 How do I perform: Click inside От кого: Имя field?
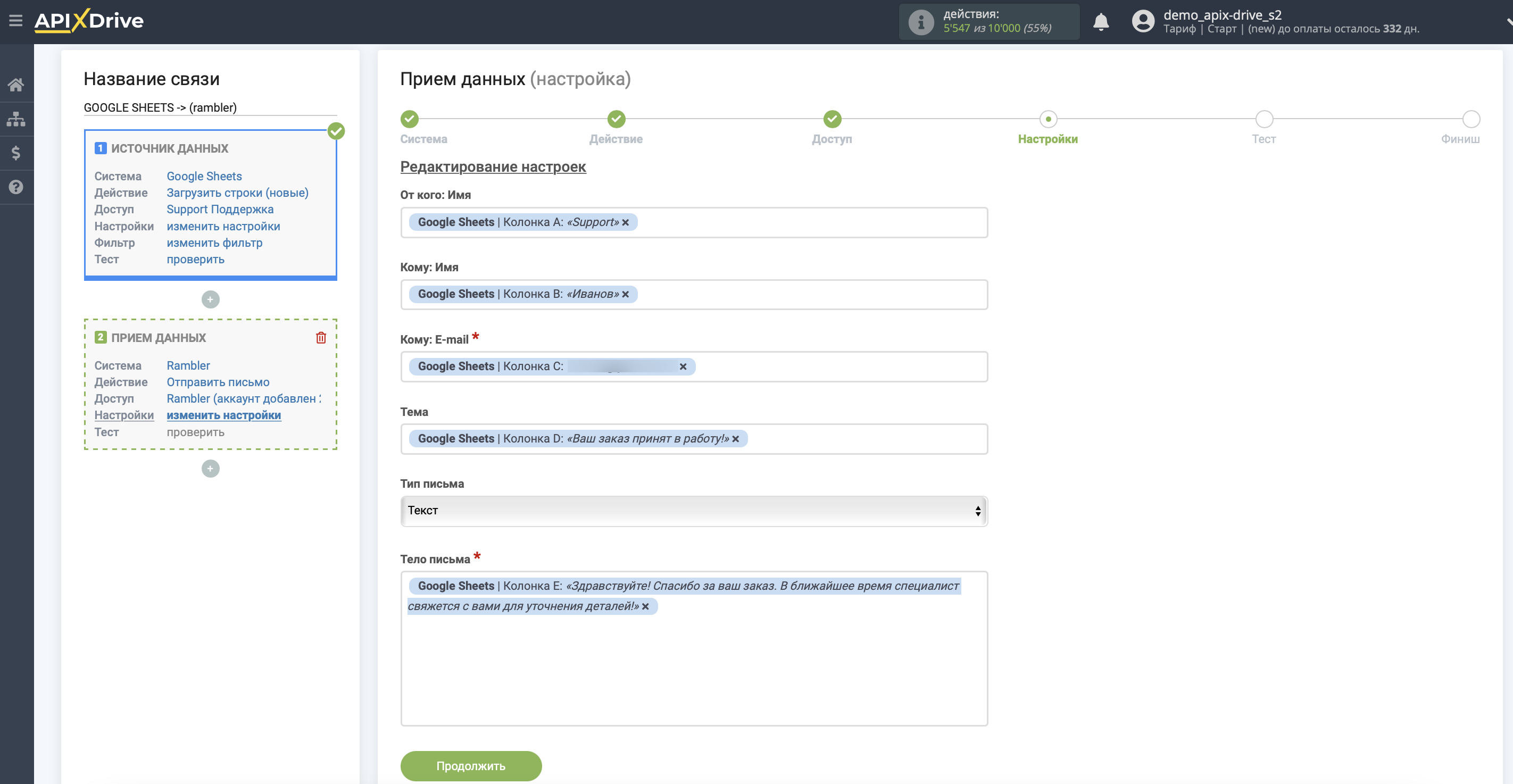pos(694,222)
